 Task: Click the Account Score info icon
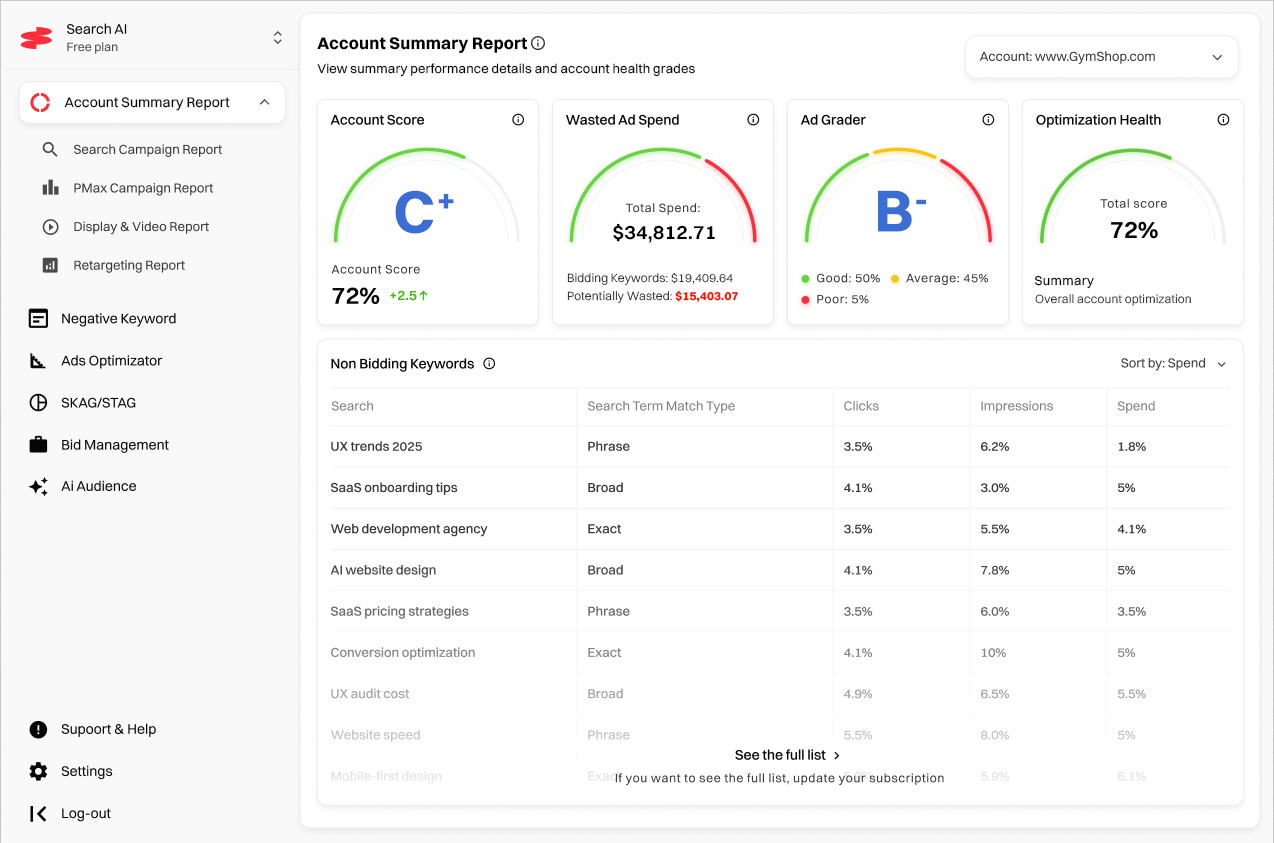(x=518, y=120)
